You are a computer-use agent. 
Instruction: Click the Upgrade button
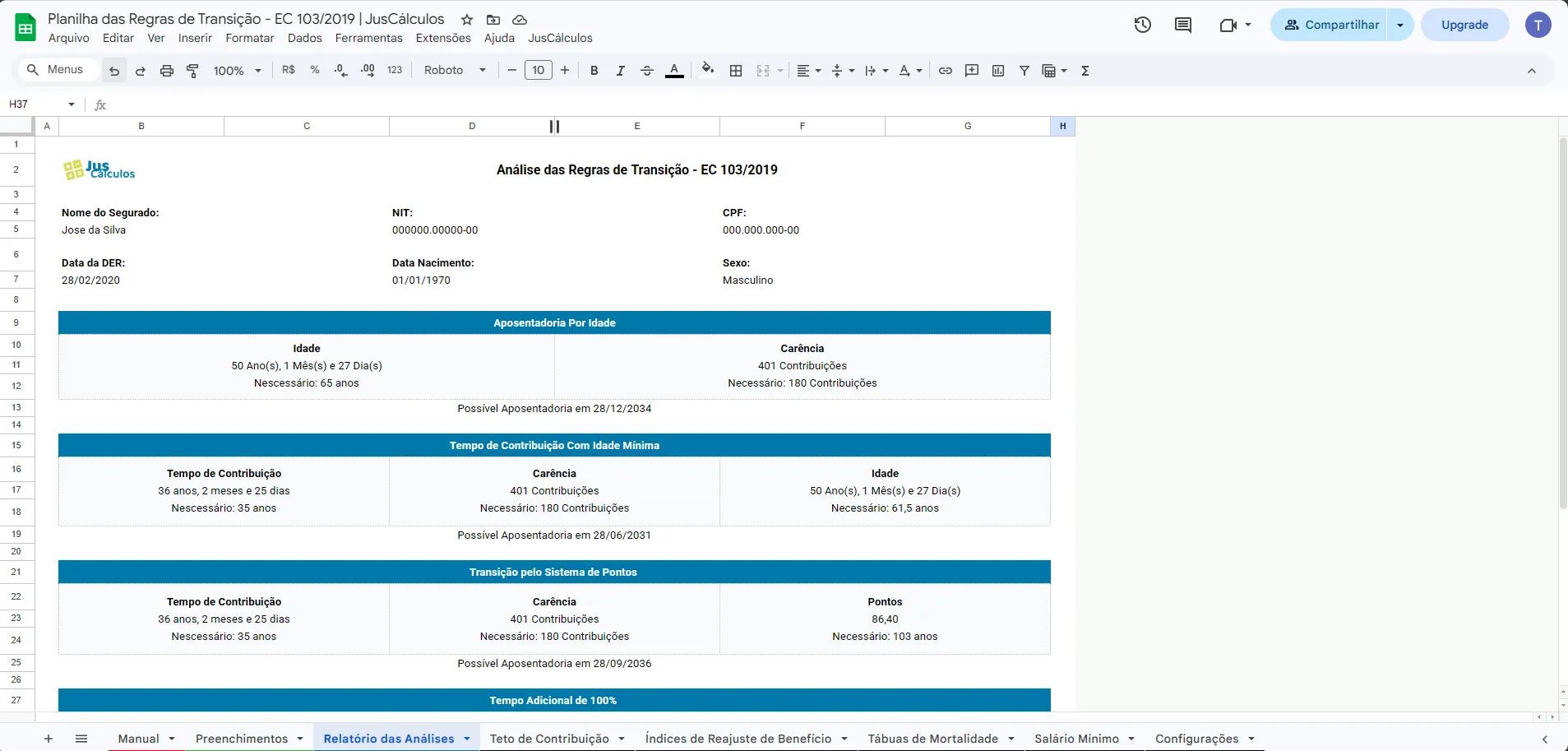coord(1464,25)
